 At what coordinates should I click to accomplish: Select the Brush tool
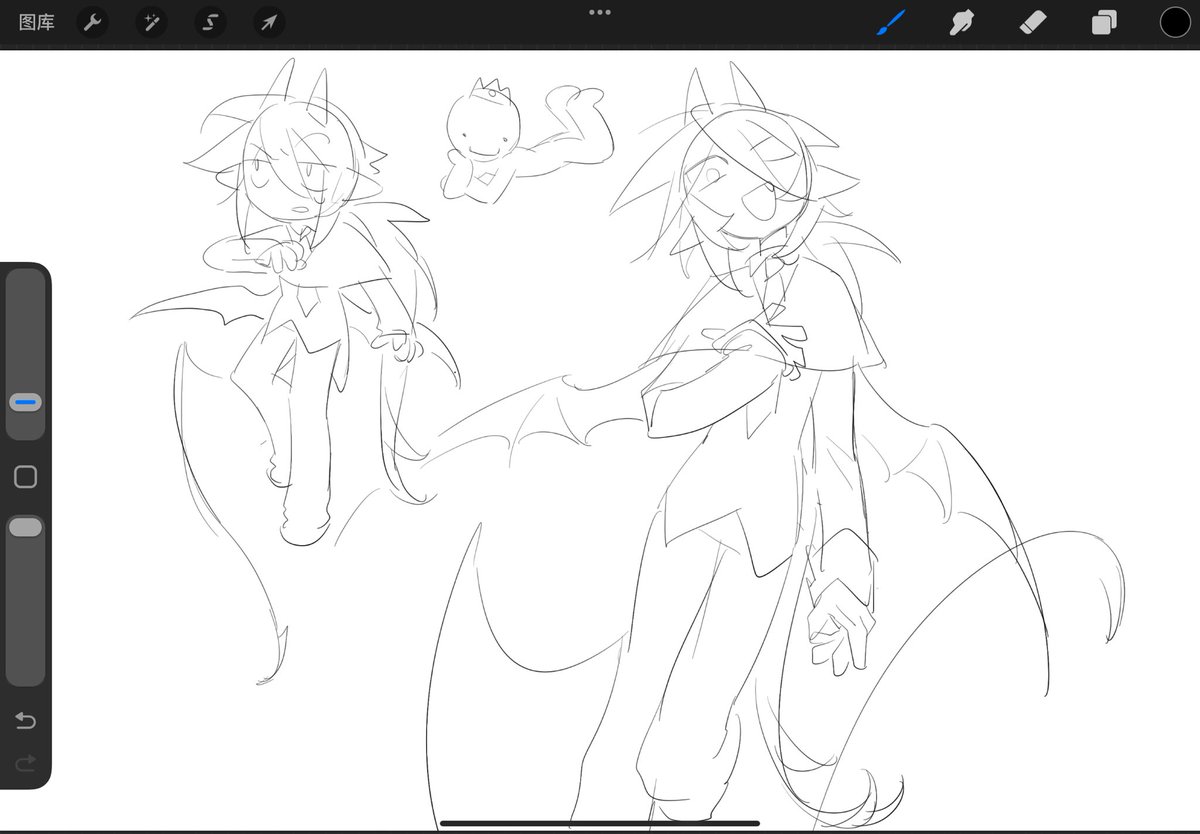891,22
